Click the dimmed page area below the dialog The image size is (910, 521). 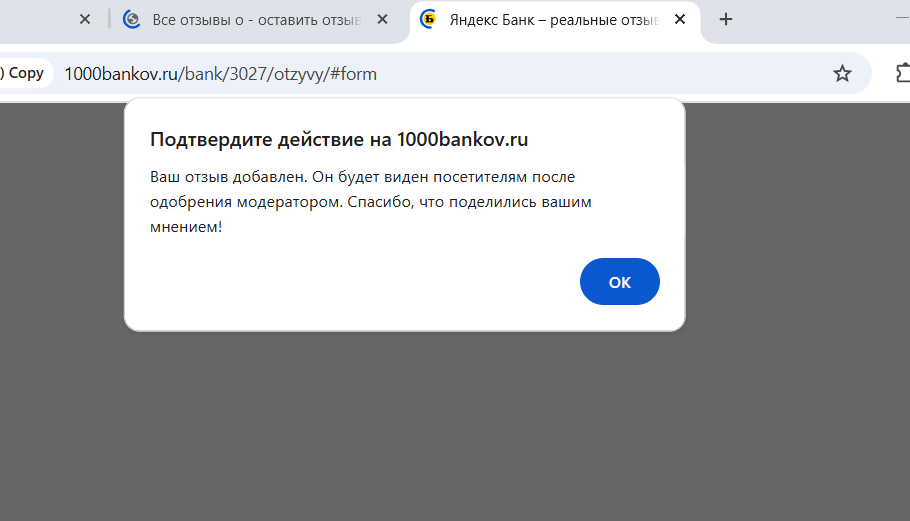tap(450, 430)
